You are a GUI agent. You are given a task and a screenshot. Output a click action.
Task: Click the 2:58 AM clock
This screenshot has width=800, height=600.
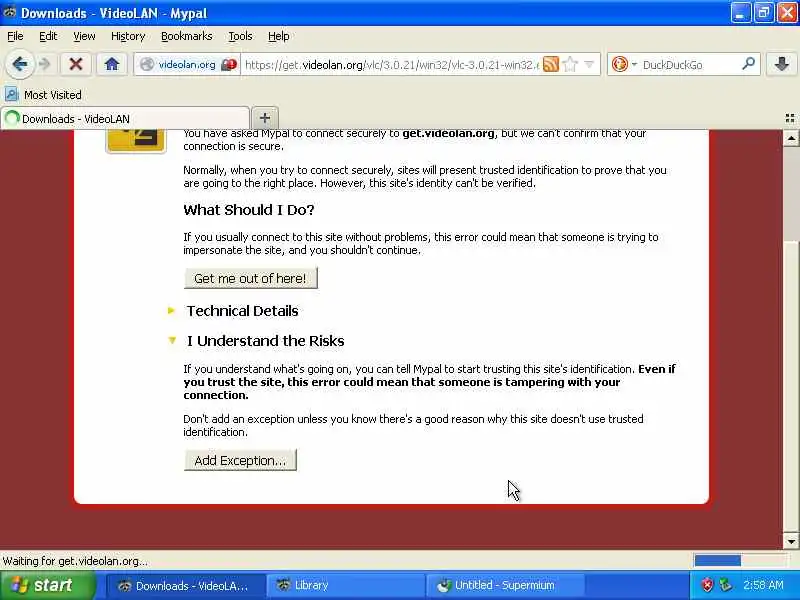click(763, 585)
